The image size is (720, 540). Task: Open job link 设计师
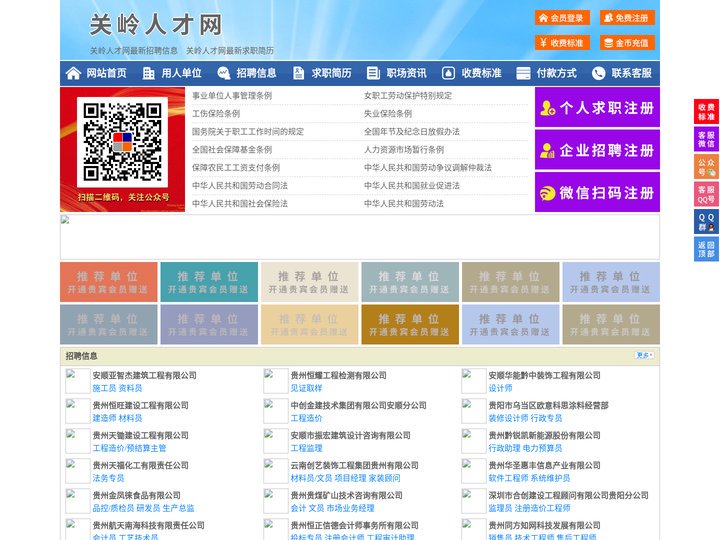tap(500, 388)
